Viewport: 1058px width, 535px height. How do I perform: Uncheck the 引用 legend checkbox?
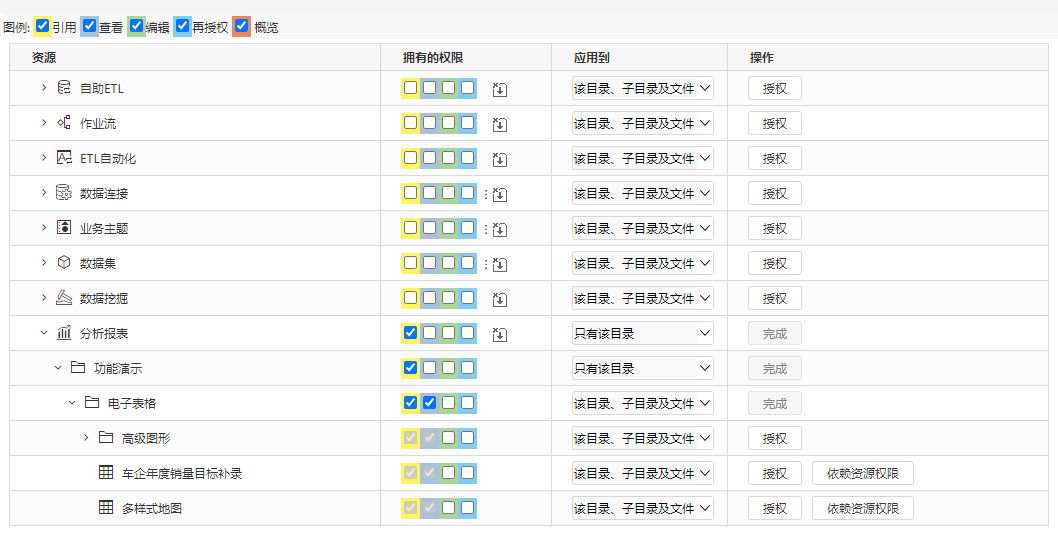(43, 26)
